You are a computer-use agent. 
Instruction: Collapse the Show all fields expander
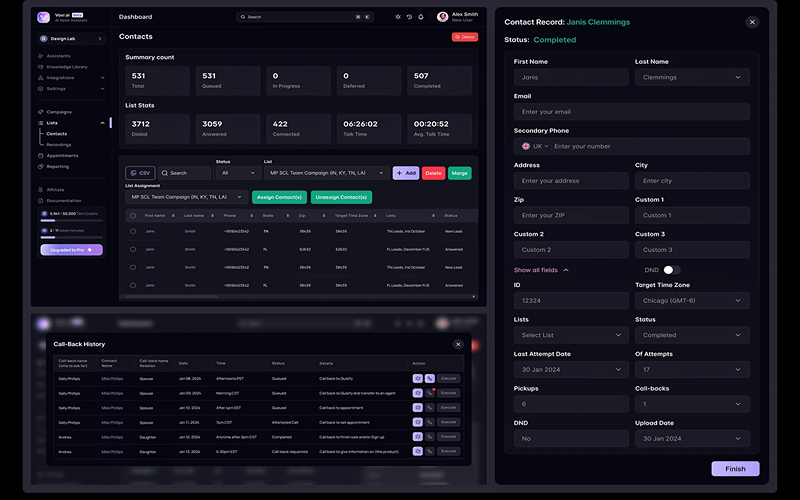[x=541, y=270]
